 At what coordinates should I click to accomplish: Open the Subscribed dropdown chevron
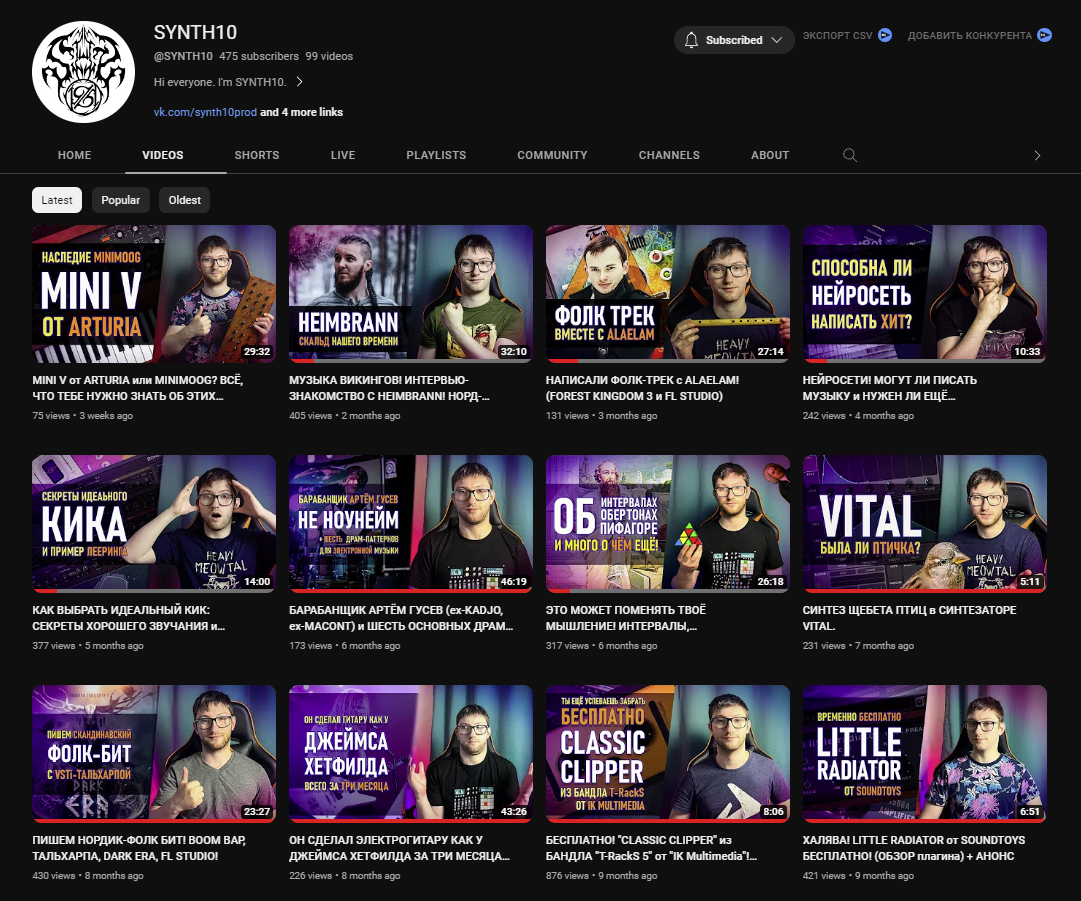coord(777,40)
